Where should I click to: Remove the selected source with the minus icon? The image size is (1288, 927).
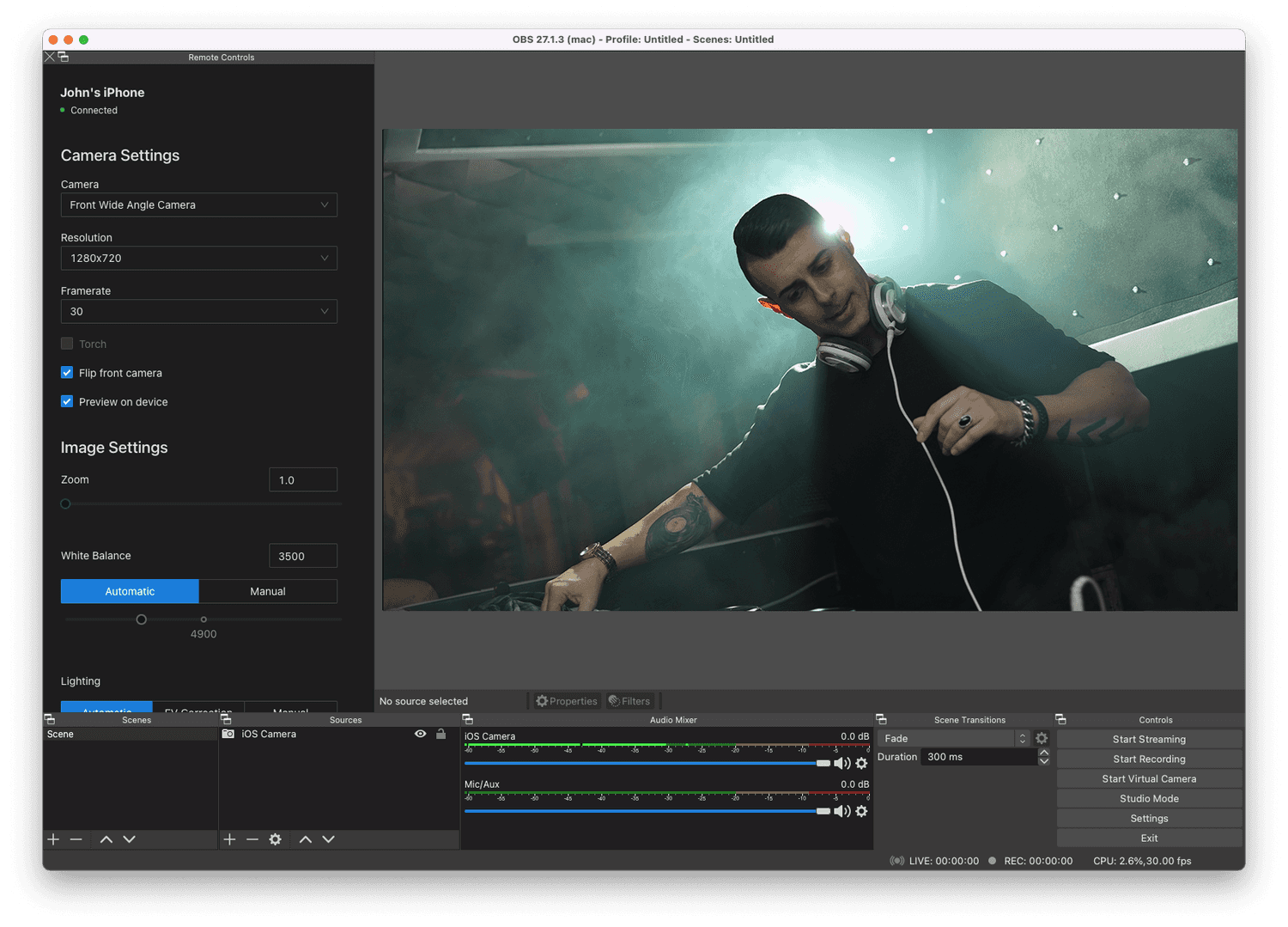[x=252, y=839]
